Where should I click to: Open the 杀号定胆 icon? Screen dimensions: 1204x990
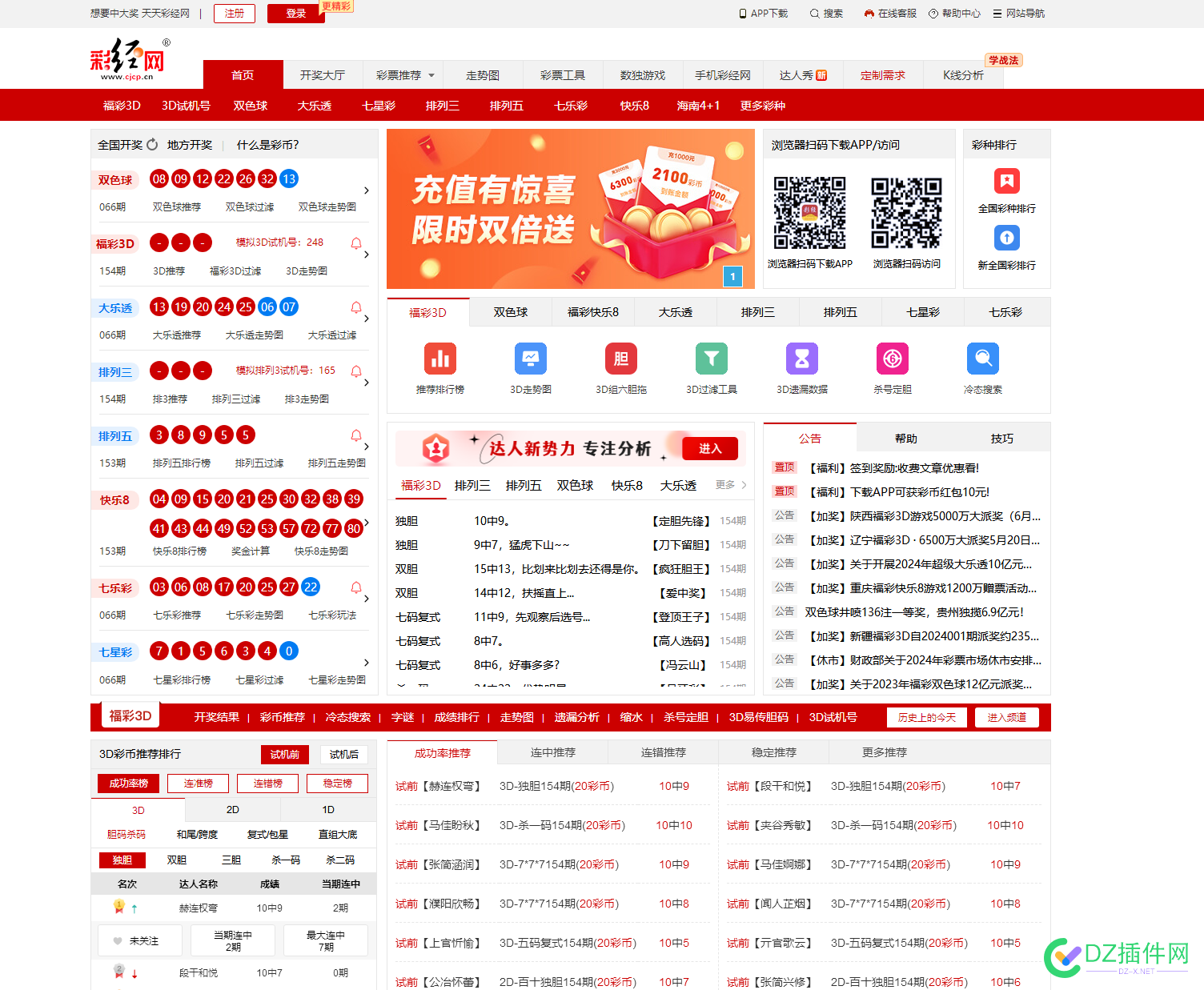pyautogui.click(x=893, y=359)
